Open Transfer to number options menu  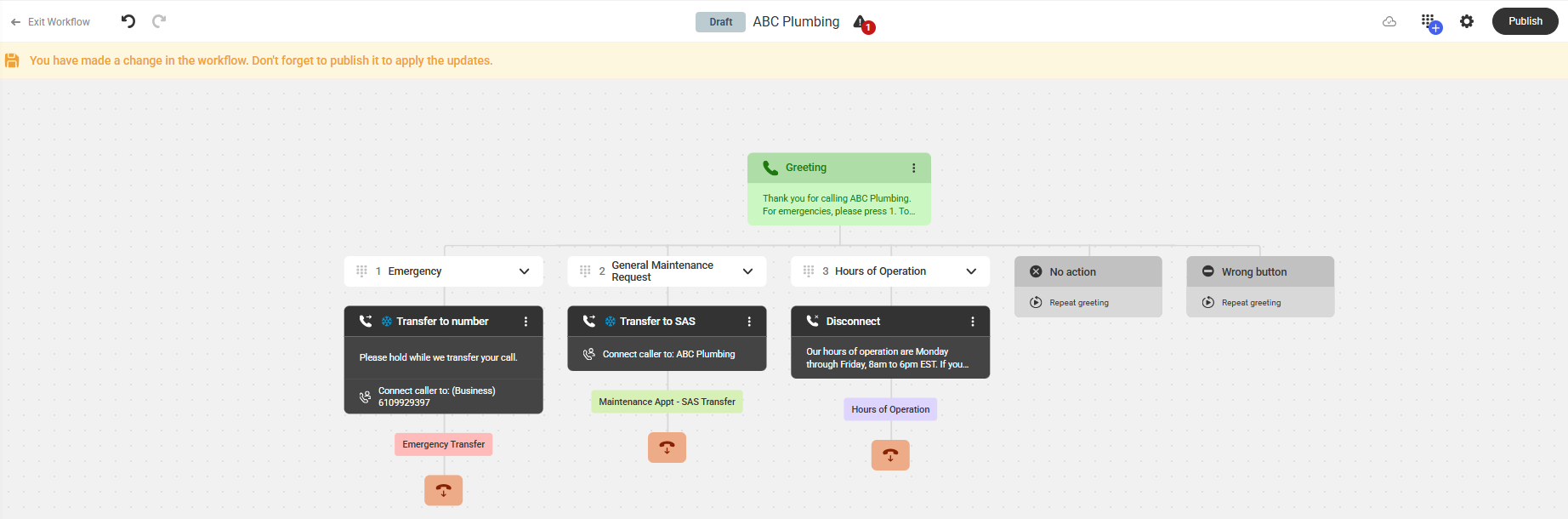526,322
